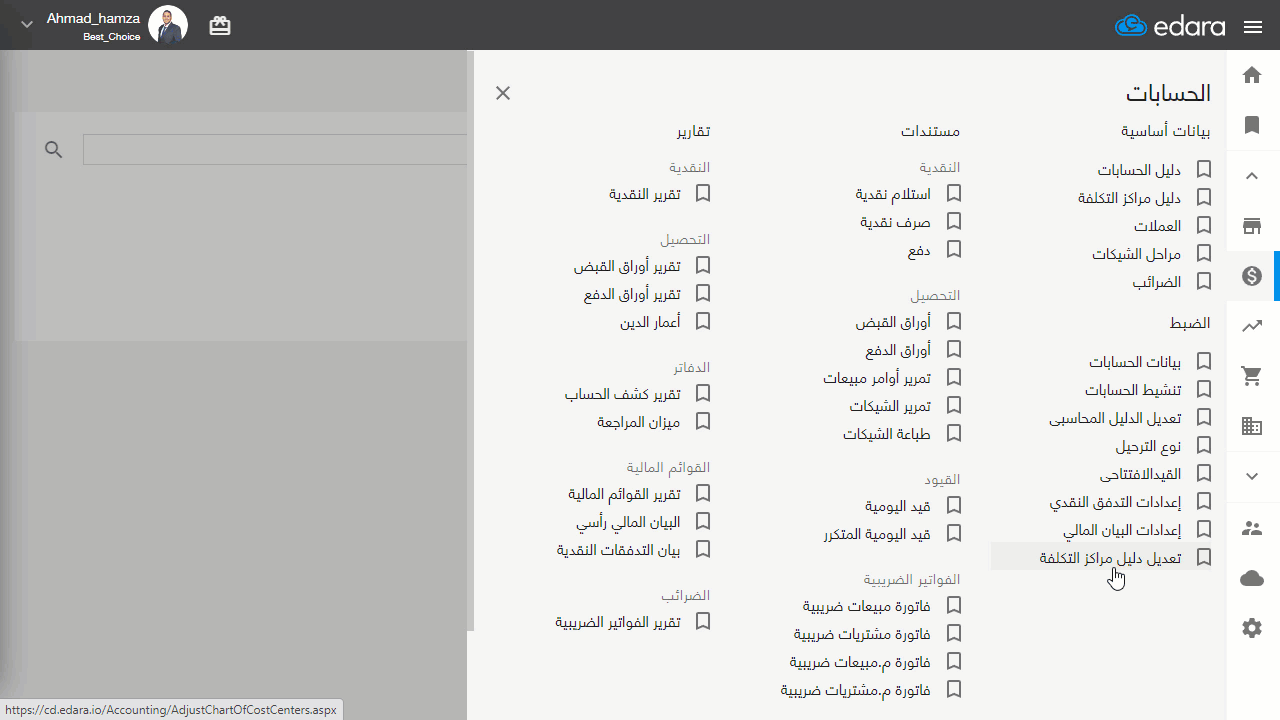This screenshot has height=720, width=1280.
Task: Expand the user account dropdown arrow
Action: coord(27,25)
